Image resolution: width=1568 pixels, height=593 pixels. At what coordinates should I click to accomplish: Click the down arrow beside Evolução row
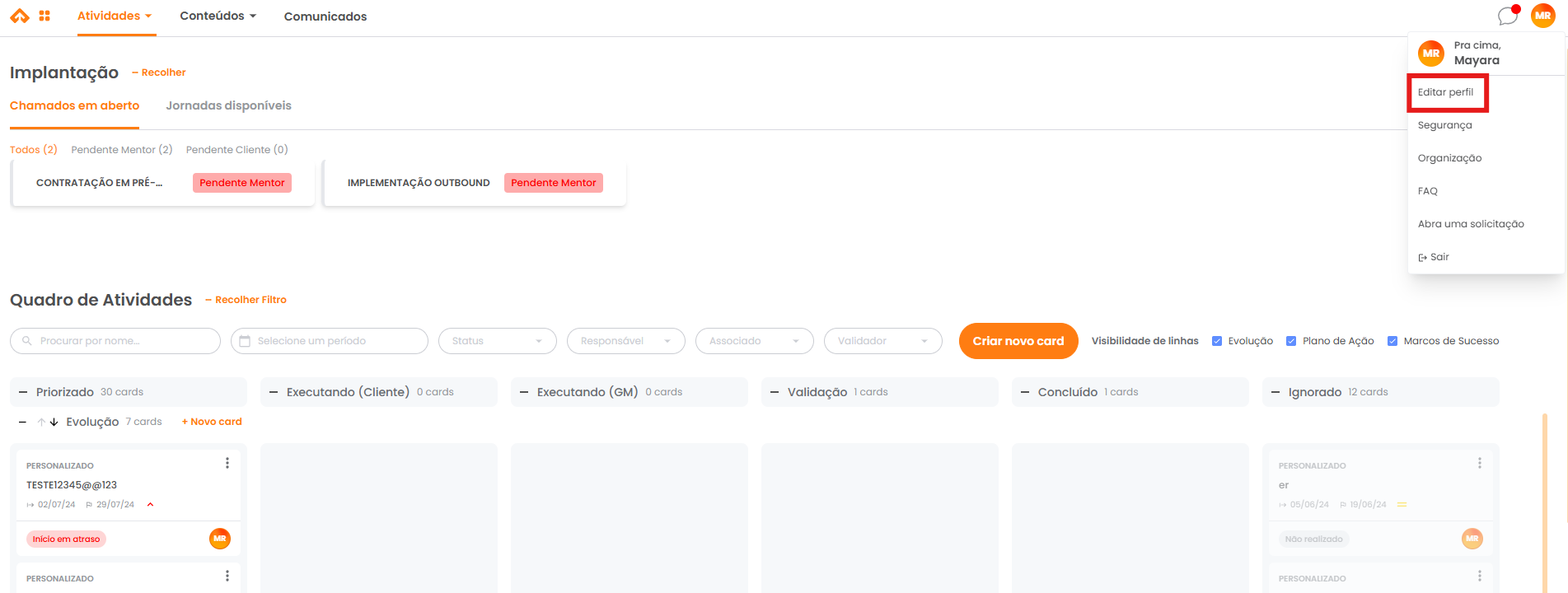pyautogui.click(x=54, y=422)
